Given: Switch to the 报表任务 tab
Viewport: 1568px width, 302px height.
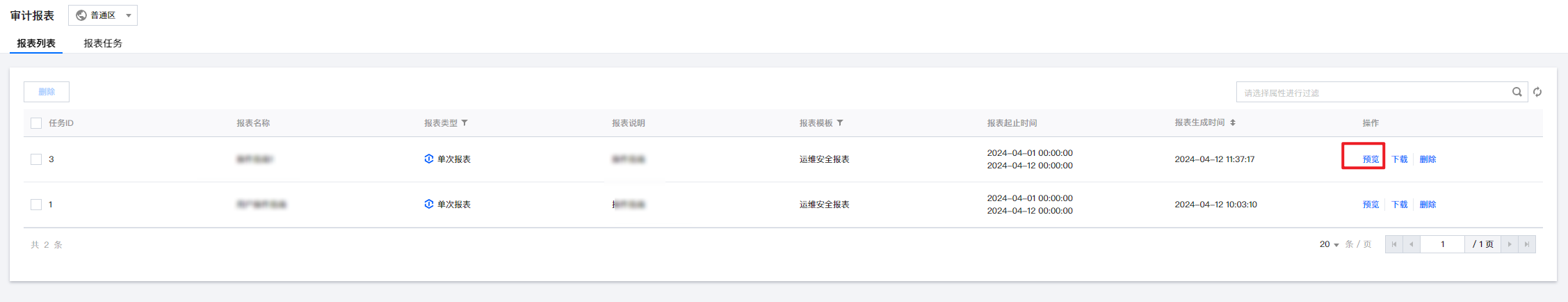Looking at the screenshot, I should click(x=103, y=43).
